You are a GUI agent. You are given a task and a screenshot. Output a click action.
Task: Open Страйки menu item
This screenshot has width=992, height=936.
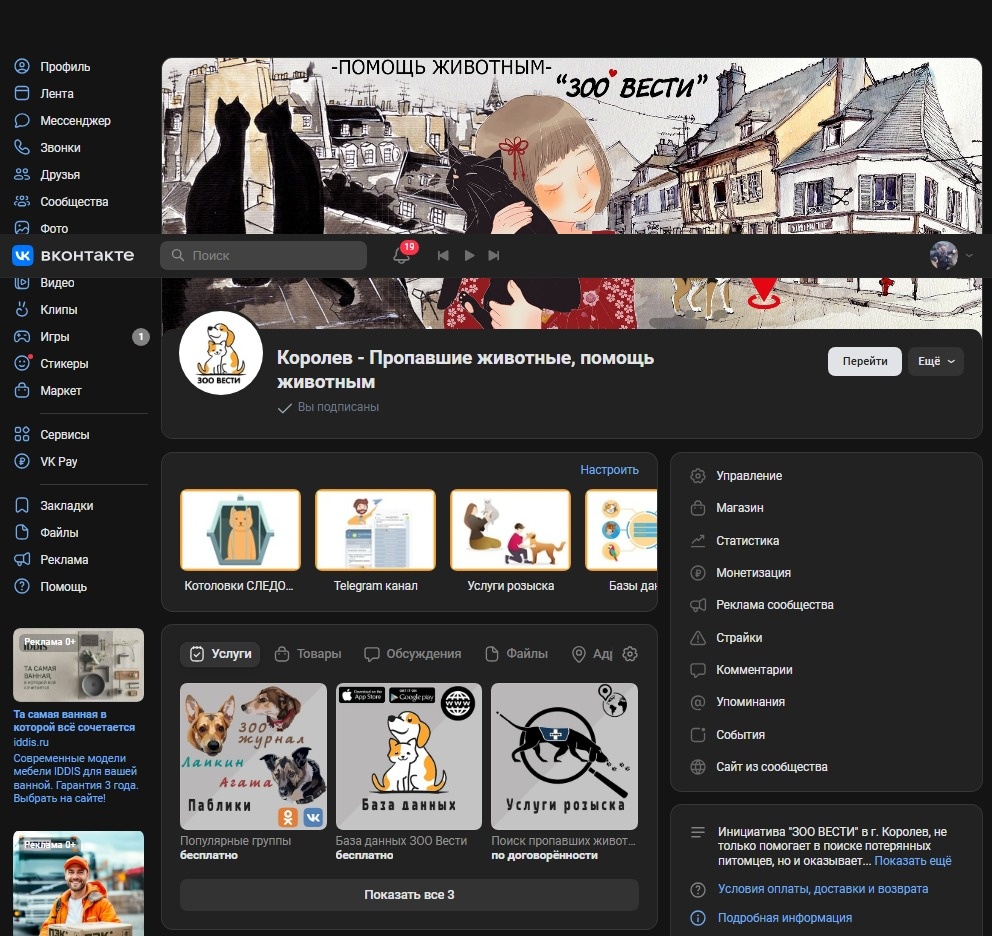pyautogui.click(x=726, y=638)
